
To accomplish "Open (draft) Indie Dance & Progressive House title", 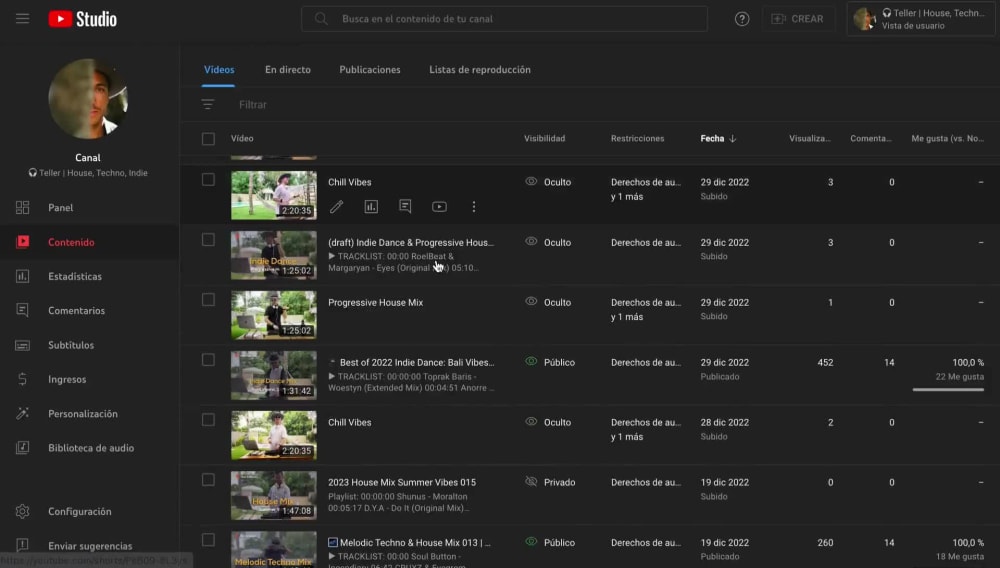I will point(411,243).
